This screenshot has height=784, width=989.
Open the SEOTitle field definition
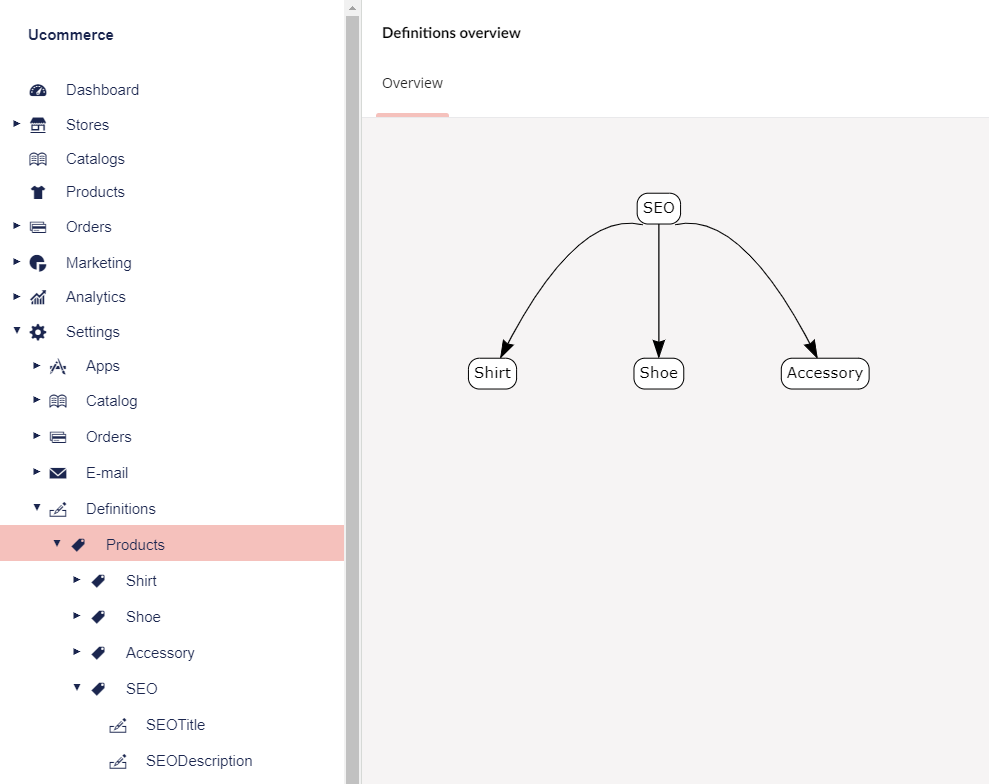[175, 725]
